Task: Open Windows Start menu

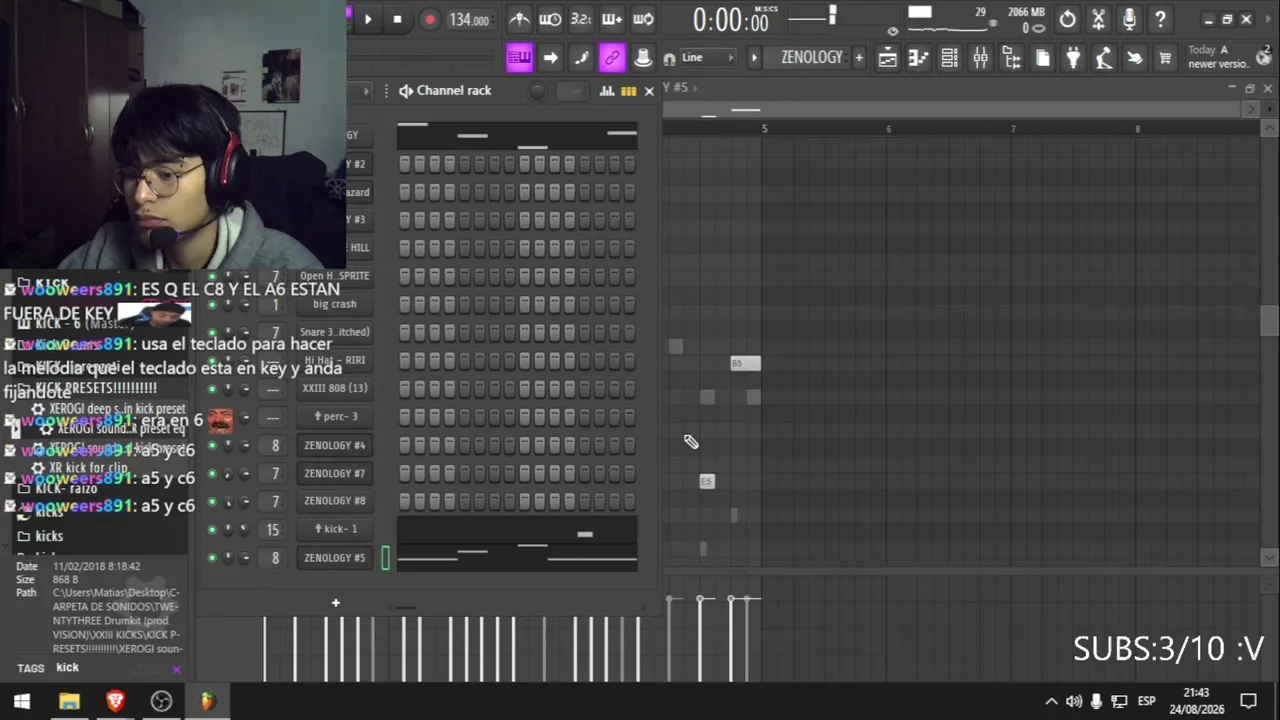Action: [22, 701]
